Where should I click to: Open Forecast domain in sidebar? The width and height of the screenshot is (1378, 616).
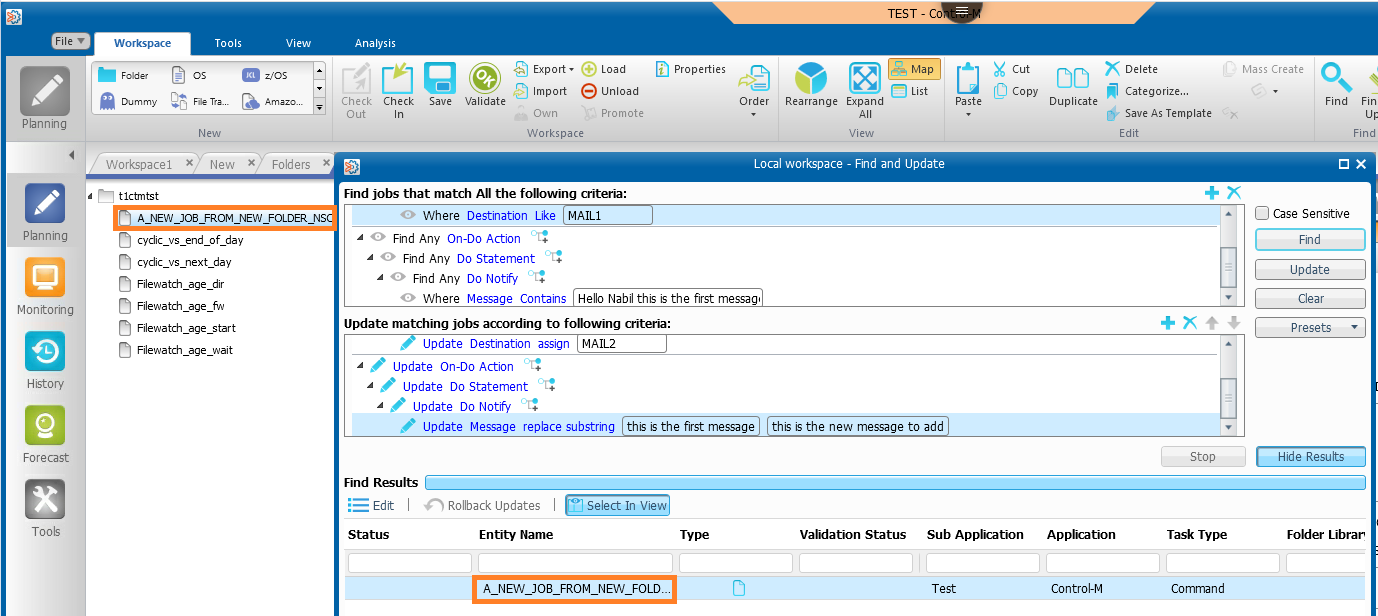(x=45, y=435)
